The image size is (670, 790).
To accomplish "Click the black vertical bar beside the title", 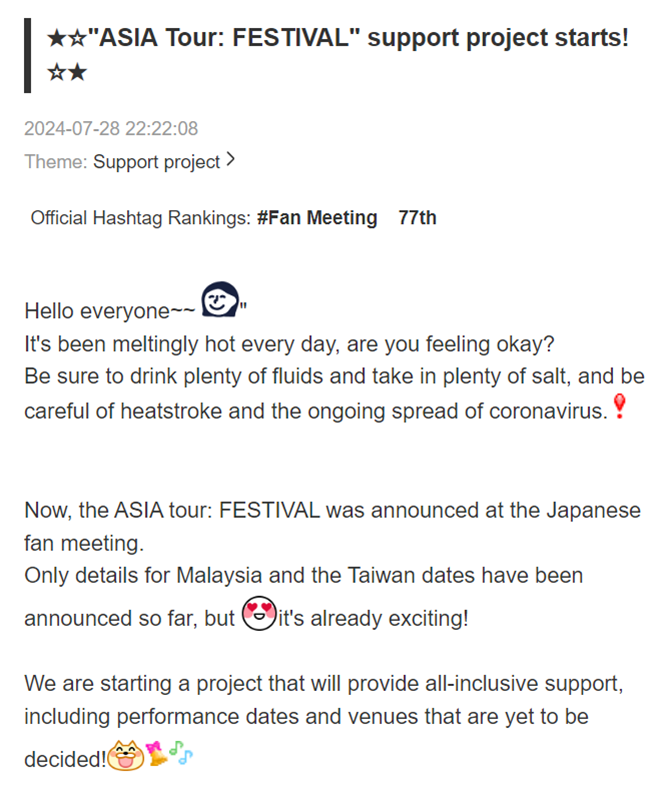I will 27,55.
